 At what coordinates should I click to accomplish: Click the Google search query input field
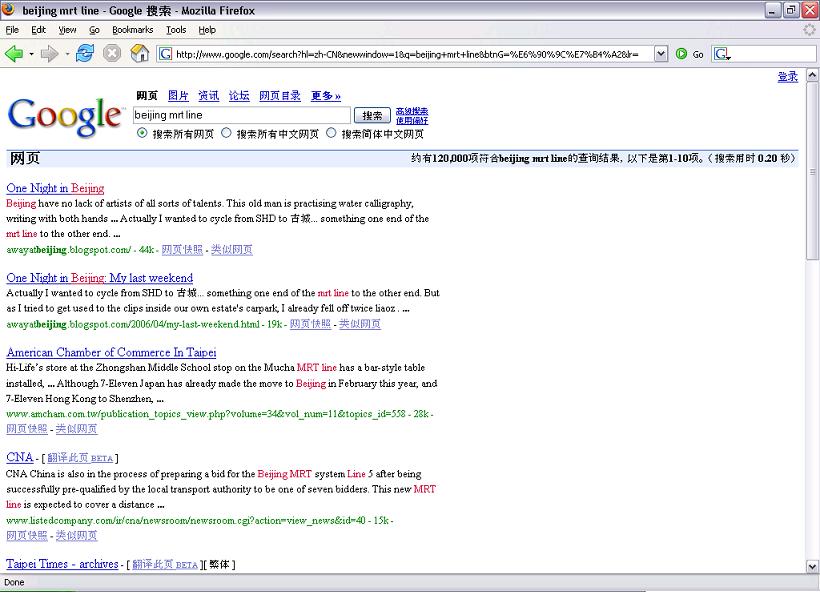pyautogui.click(x=242, y=115)
